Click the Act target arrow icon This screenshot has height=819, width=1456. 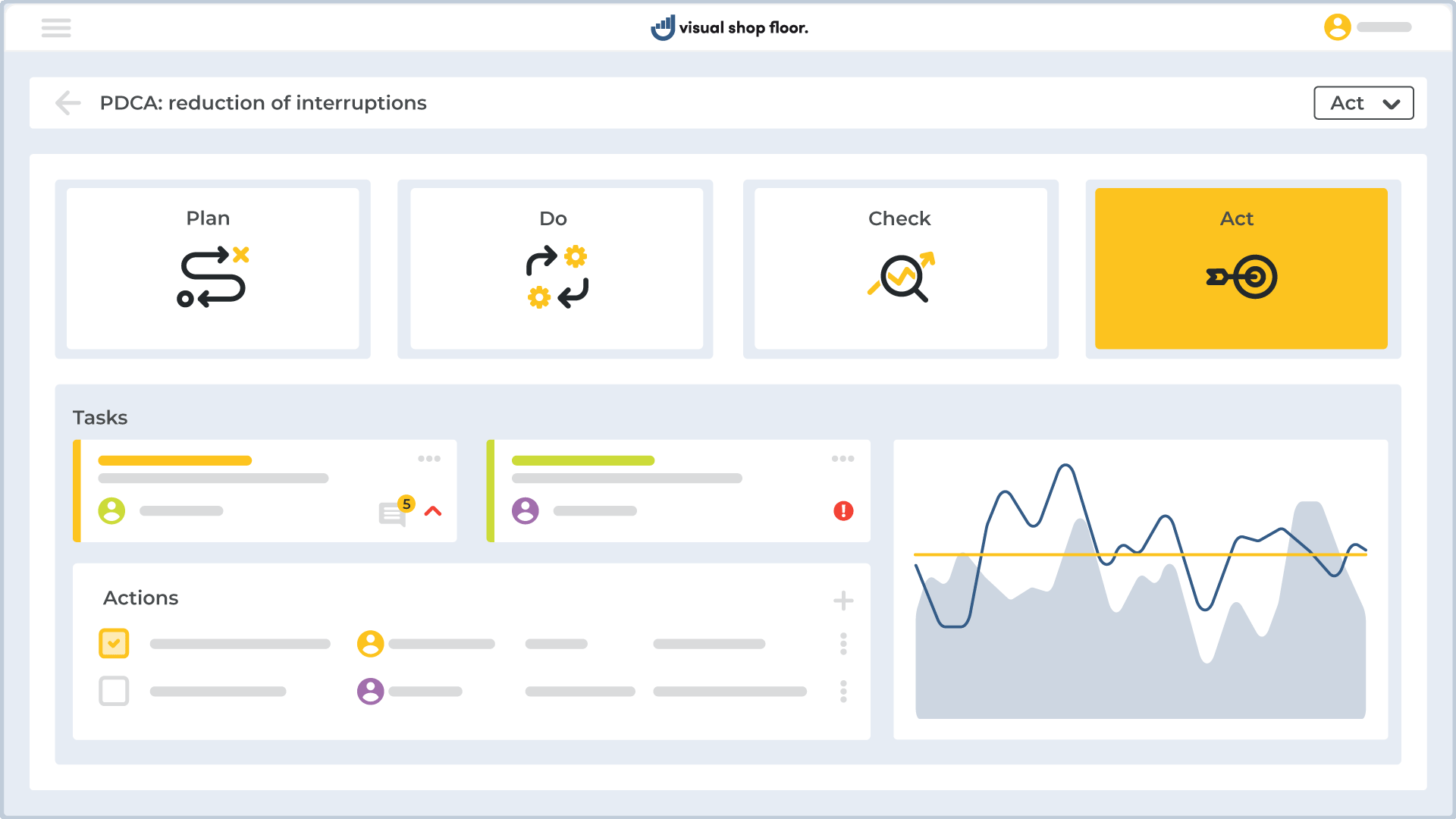pos(1241,277)
